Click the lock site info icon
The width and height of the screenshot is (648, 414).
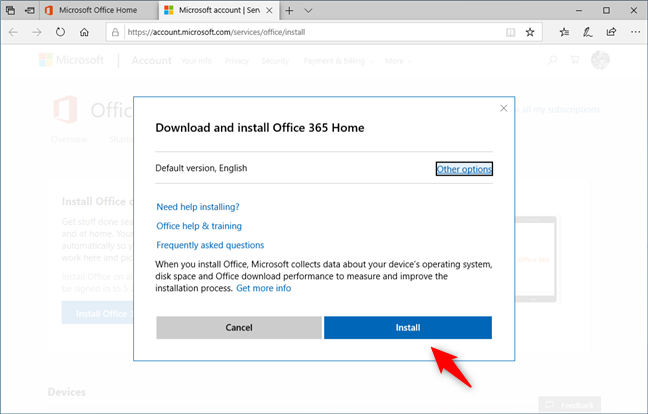tap(116, 32)
